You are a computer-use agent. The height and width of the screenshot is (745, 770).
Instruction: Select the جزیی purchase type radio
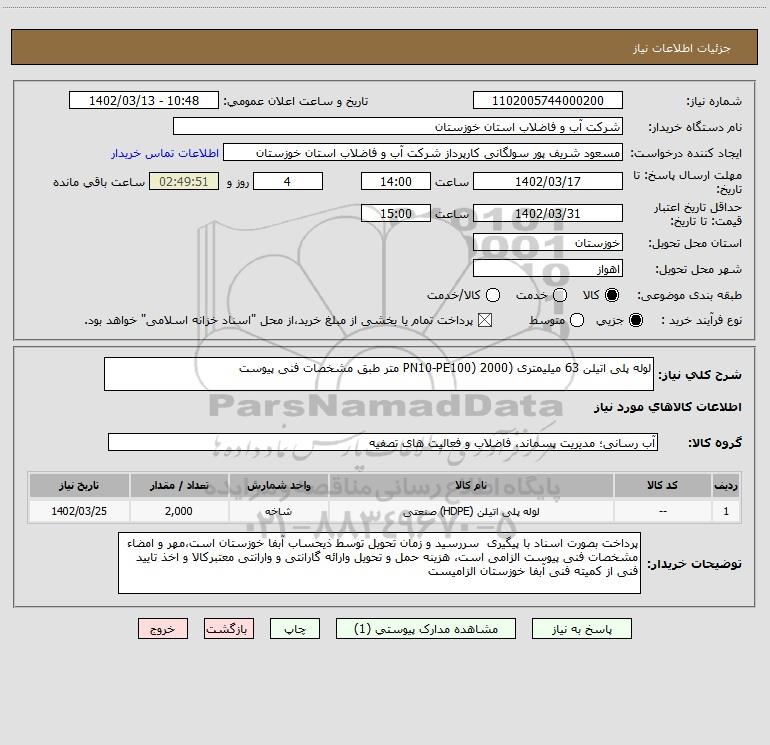point(635,320)
